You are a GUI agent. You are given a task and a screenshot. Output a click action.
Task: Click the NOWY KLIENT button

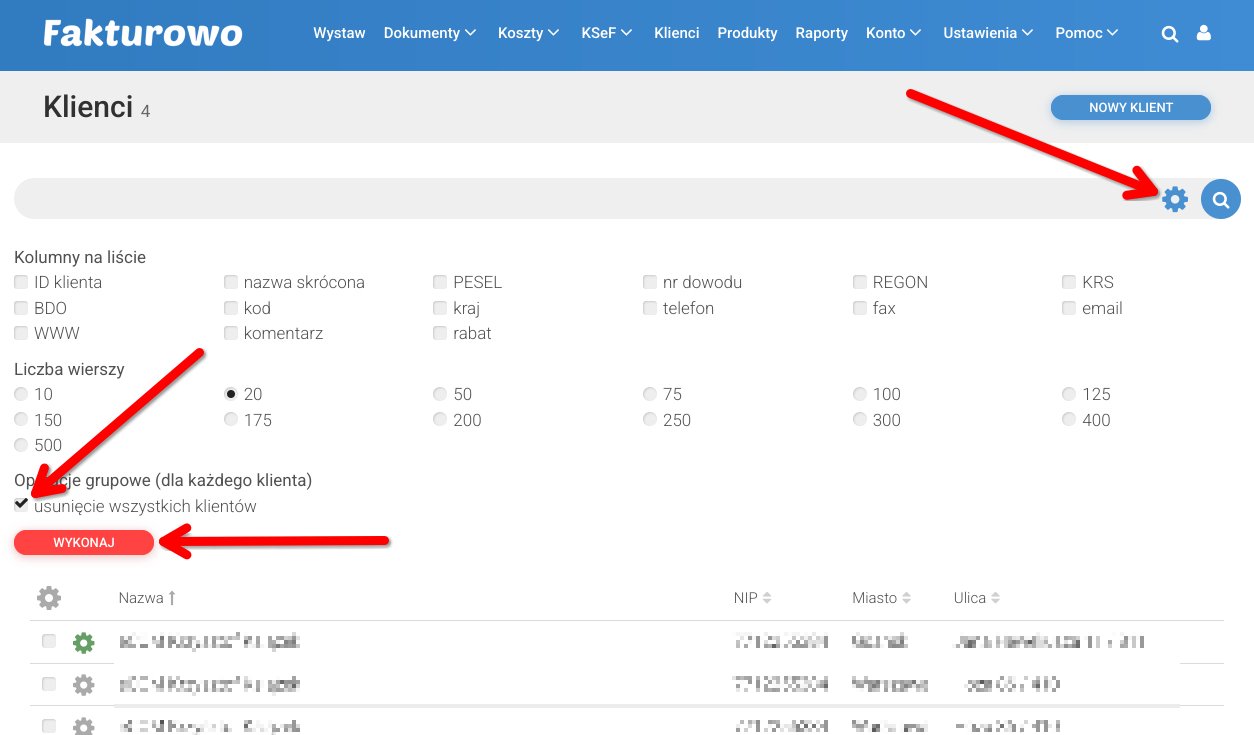tap(1130, 108)
